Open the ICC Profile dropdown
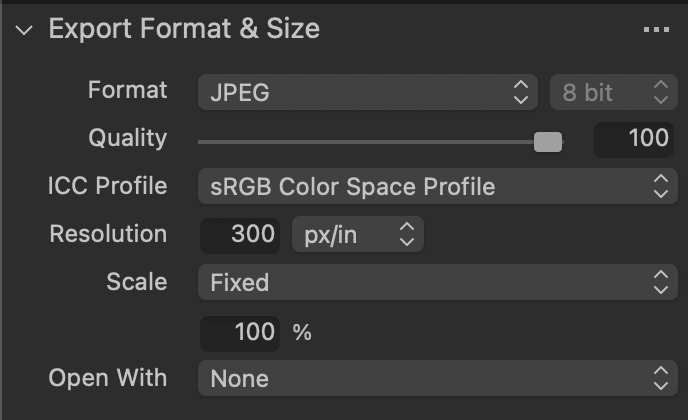 [x=438, y=186]
